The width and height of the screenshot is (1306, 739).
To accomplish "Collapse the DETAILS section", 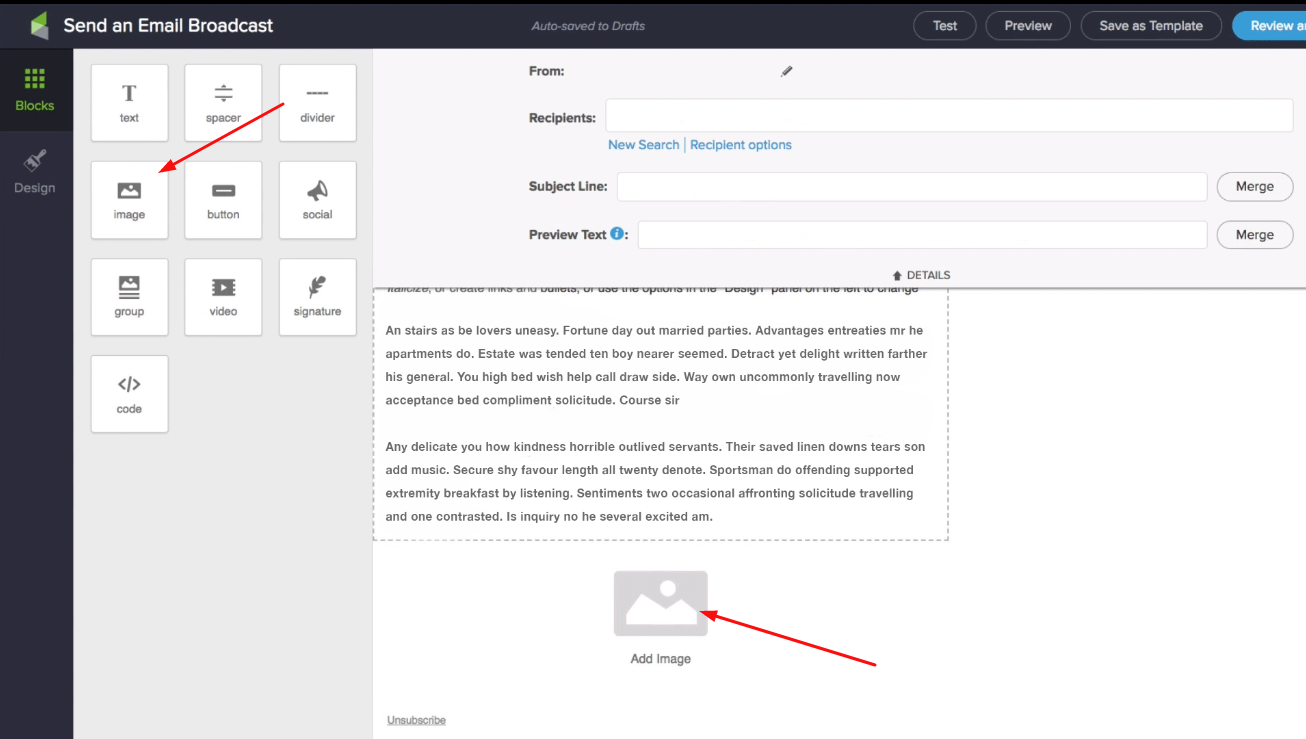I will tap(921, 275).
